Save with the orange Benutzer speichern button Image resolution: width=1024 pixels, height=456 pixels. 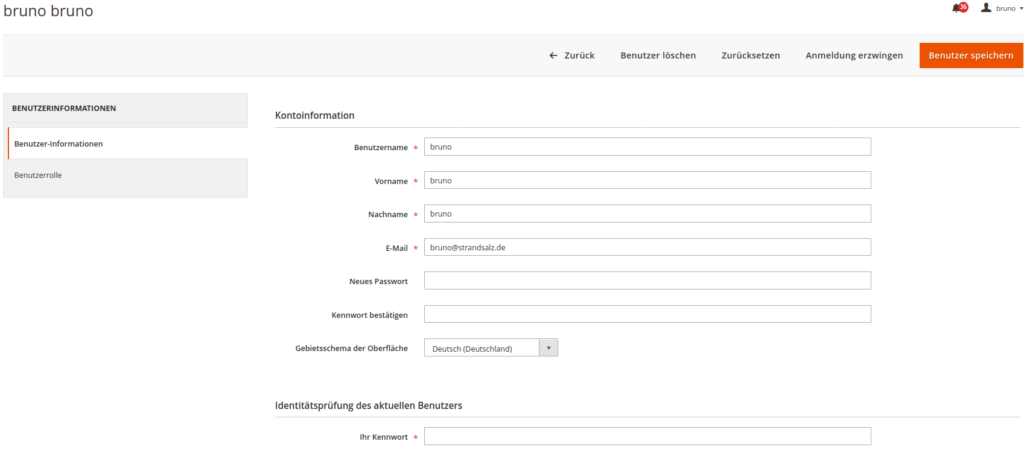pos(970,55)
